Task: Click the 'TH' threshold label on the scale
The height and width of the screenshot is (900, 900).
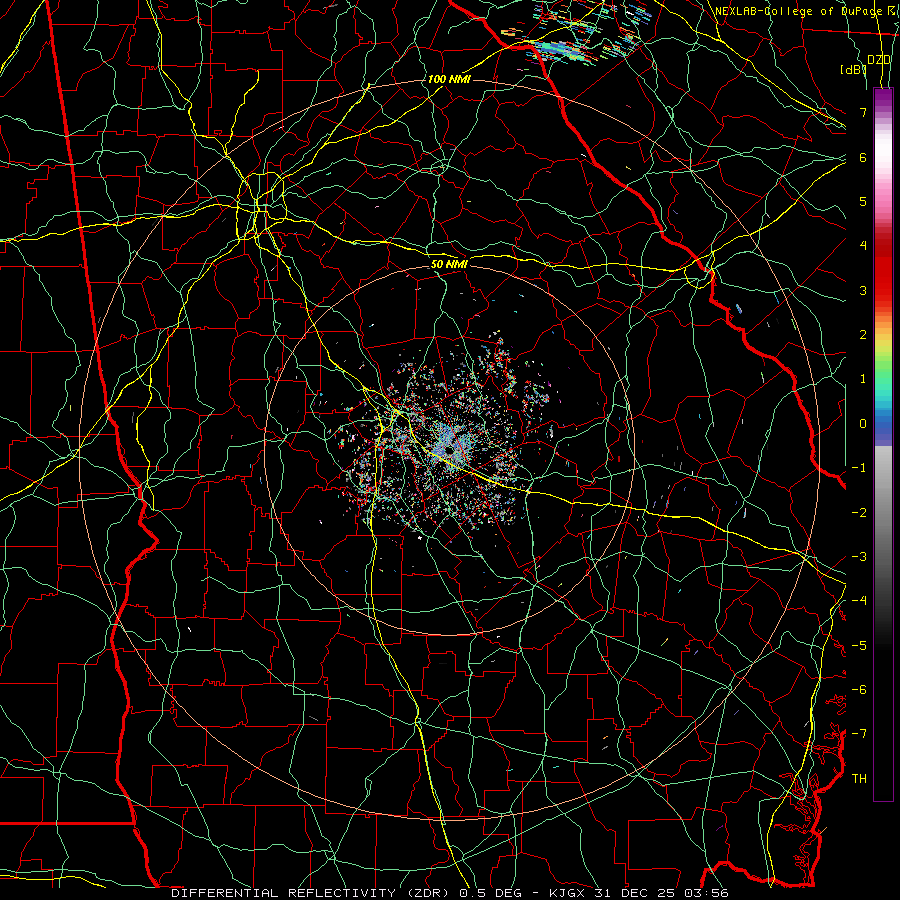Action: [859, 779]
